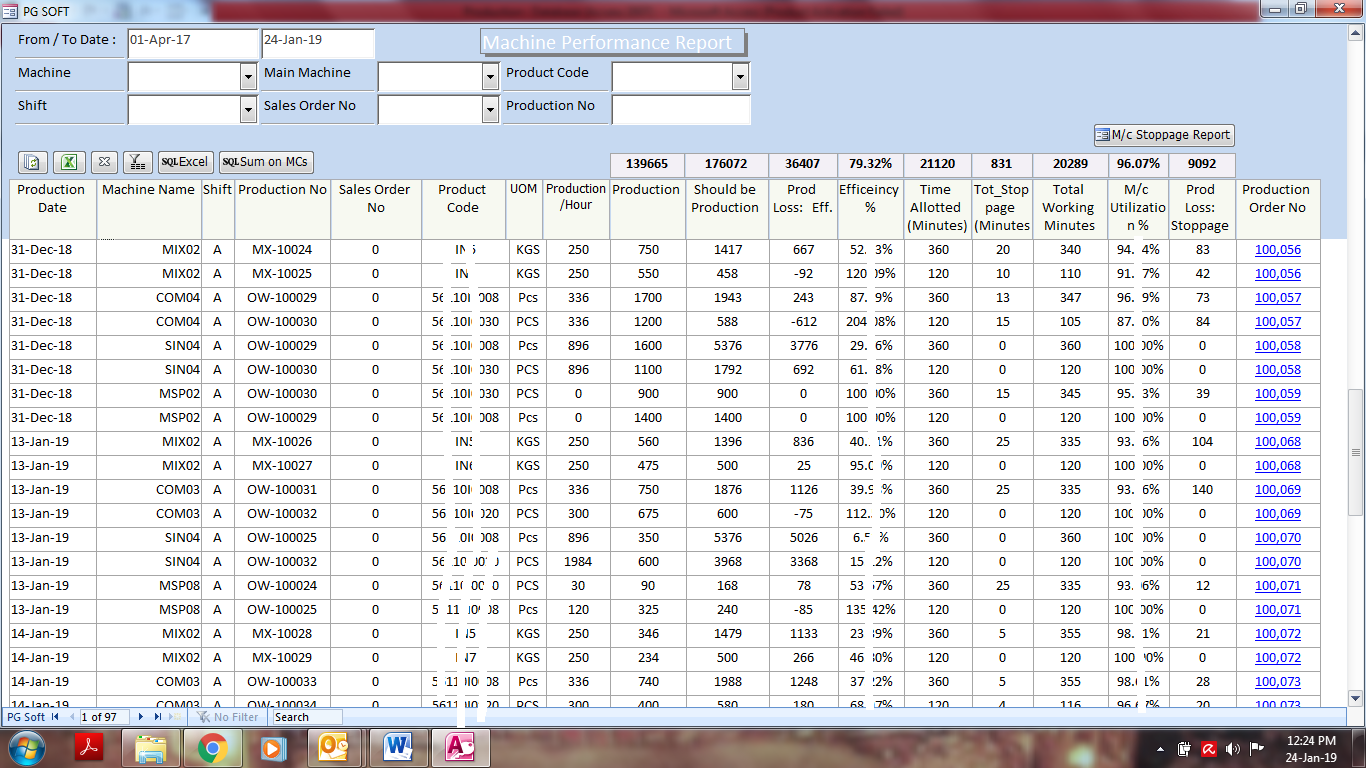The width and height of the screenshot is (1366, 768).
Task: Click the vertical scrollbar thumb
Action: (x=1357, y=452)
